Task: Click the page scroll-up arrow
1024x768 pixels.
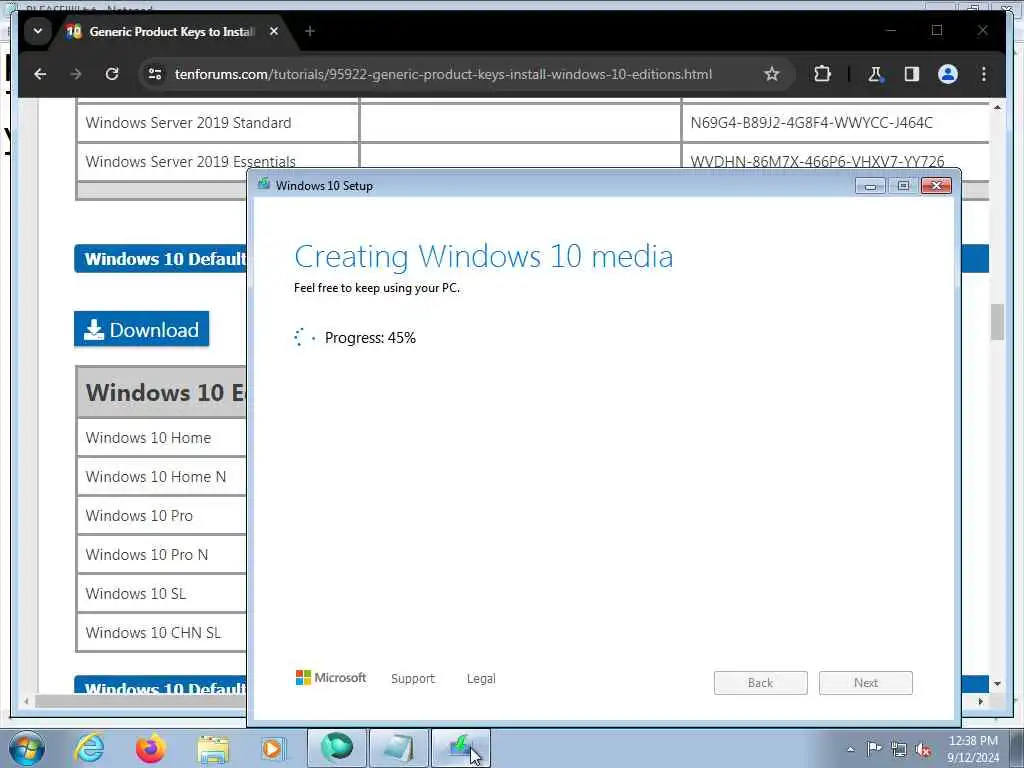Action: (997, 107)
